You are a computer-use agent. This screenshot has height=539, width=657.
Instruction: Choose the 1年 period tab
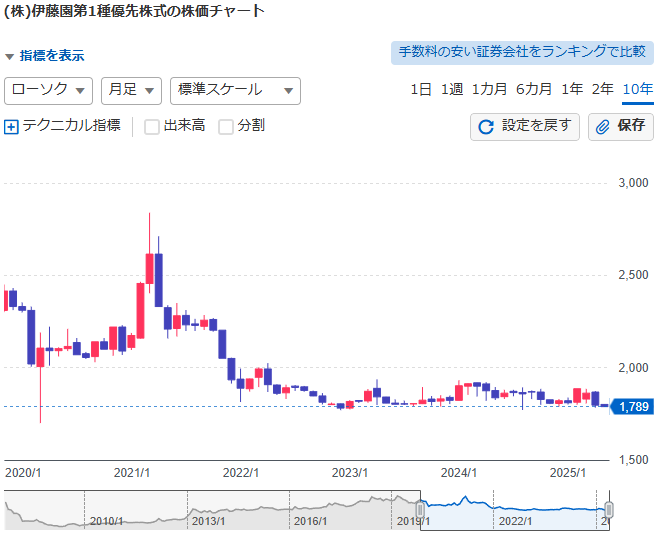(572, 89)
